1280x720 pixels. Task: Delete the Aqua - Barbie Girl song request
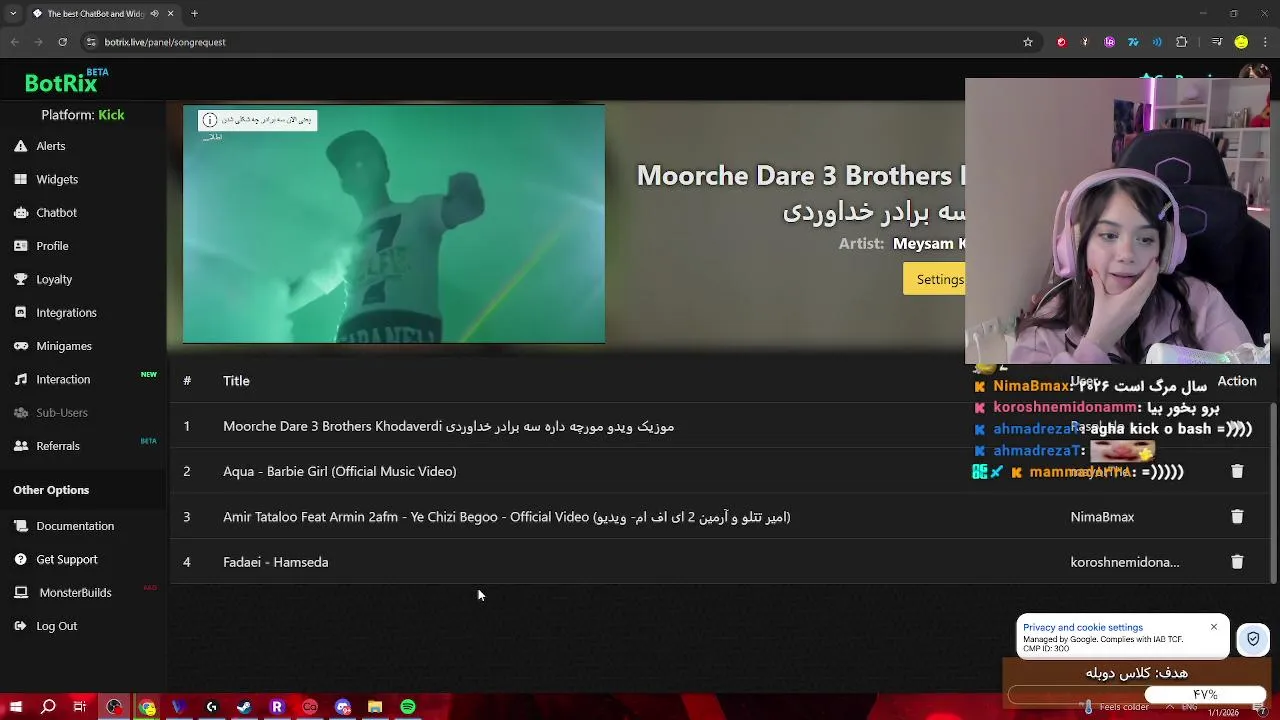pos(1237,471)
